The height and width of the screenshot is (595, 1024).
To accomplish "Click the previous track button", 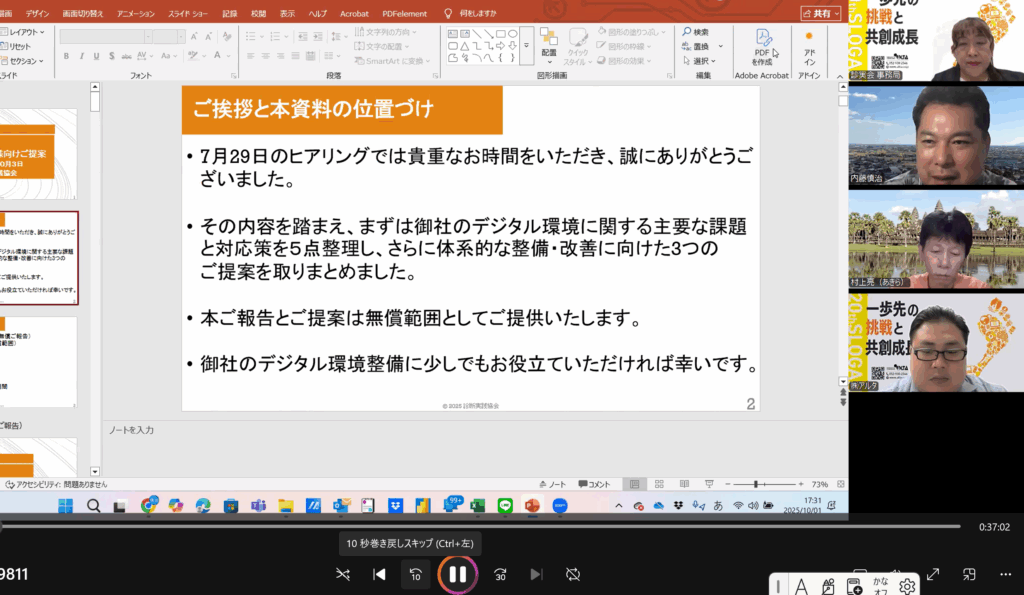I will 379,574.
